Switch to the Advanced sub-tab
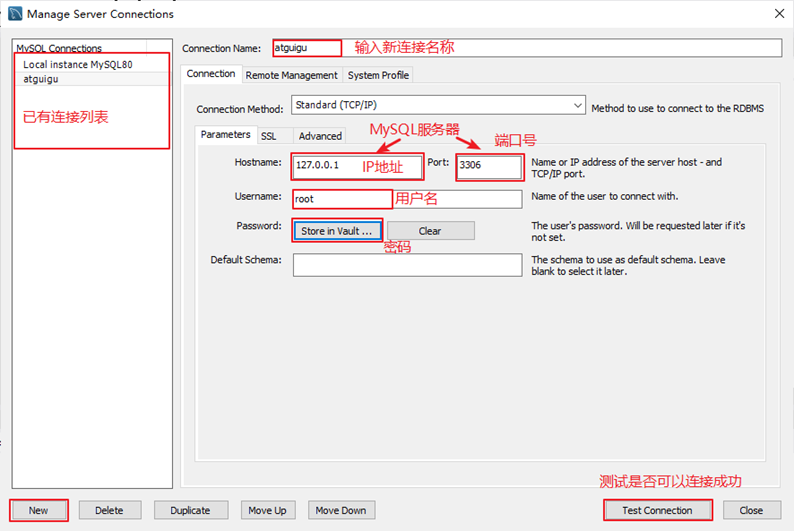Viewport: 794px width, 531px height. tap(320, 136)
